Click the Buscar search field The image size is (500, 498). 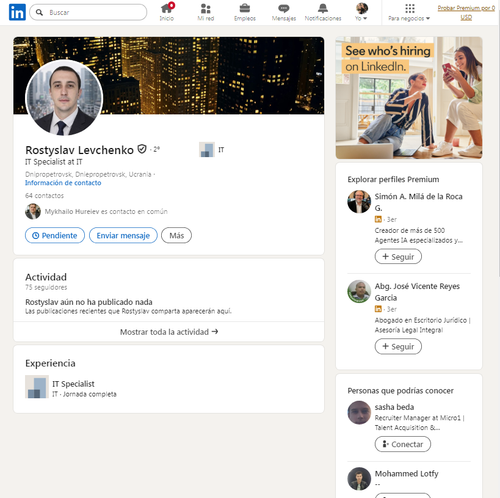pyautogui.click(x=88, y=12)
